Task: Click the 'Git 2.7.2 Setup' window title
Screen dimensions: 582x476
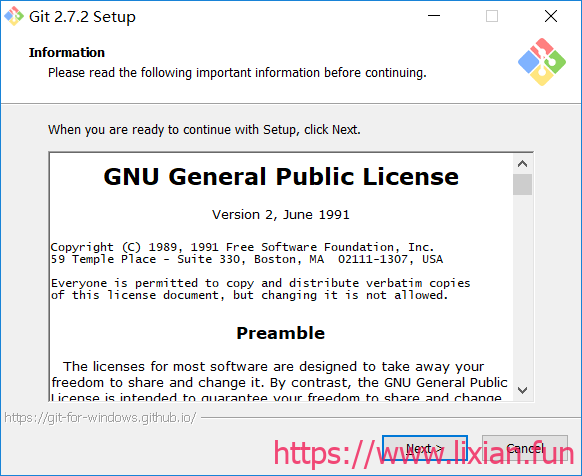Action: coord(82,17)
